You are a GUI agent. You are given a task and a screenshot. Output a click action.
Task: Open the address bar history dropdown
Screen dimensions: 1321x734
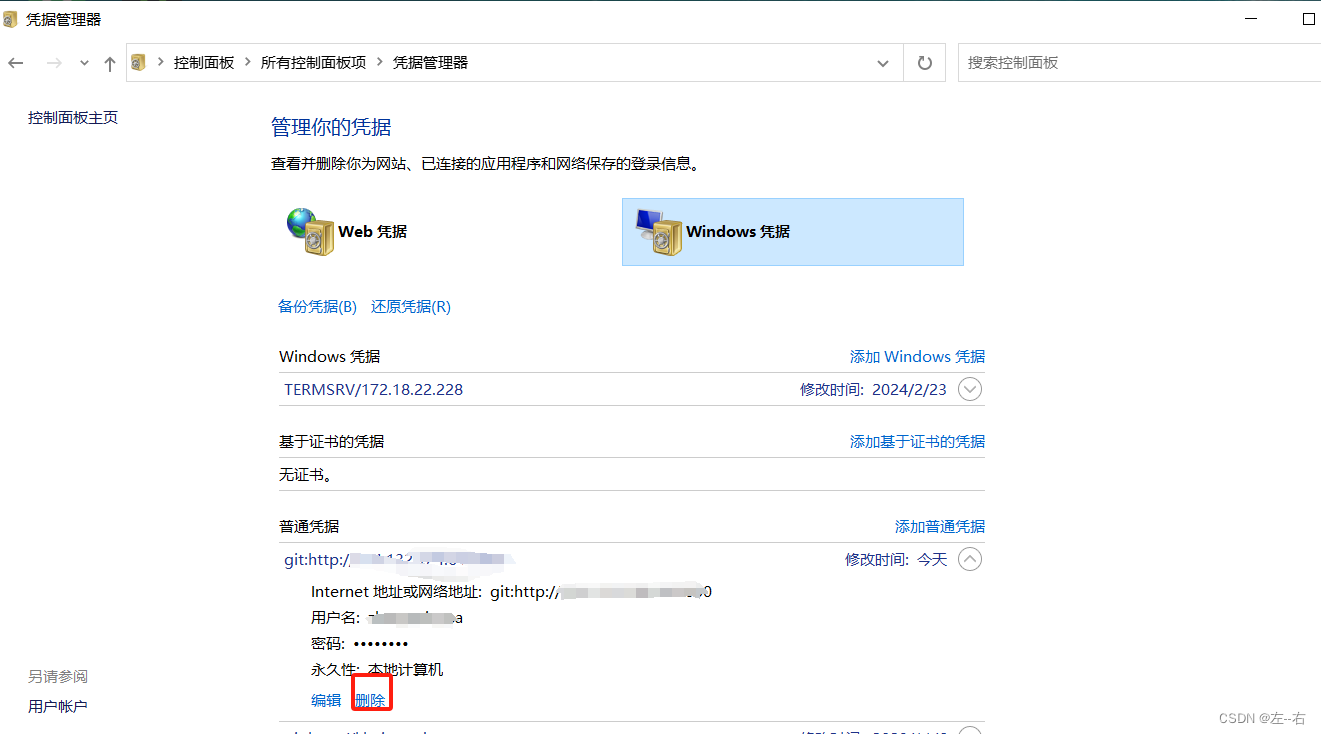[883, 62]
